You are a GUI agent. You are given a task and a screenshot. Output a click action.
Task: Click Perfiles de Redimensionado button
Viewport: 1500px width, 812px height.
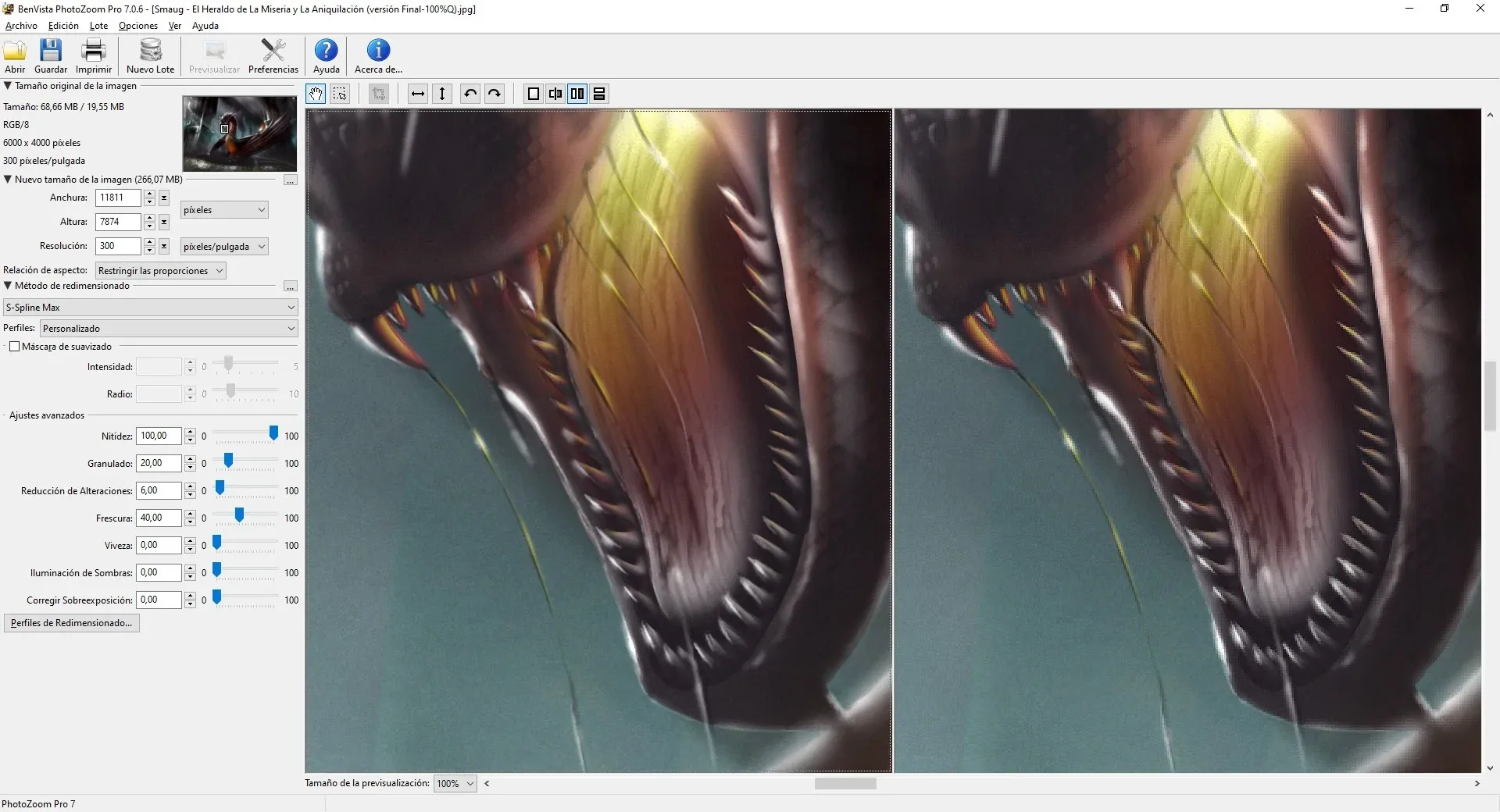71,623
